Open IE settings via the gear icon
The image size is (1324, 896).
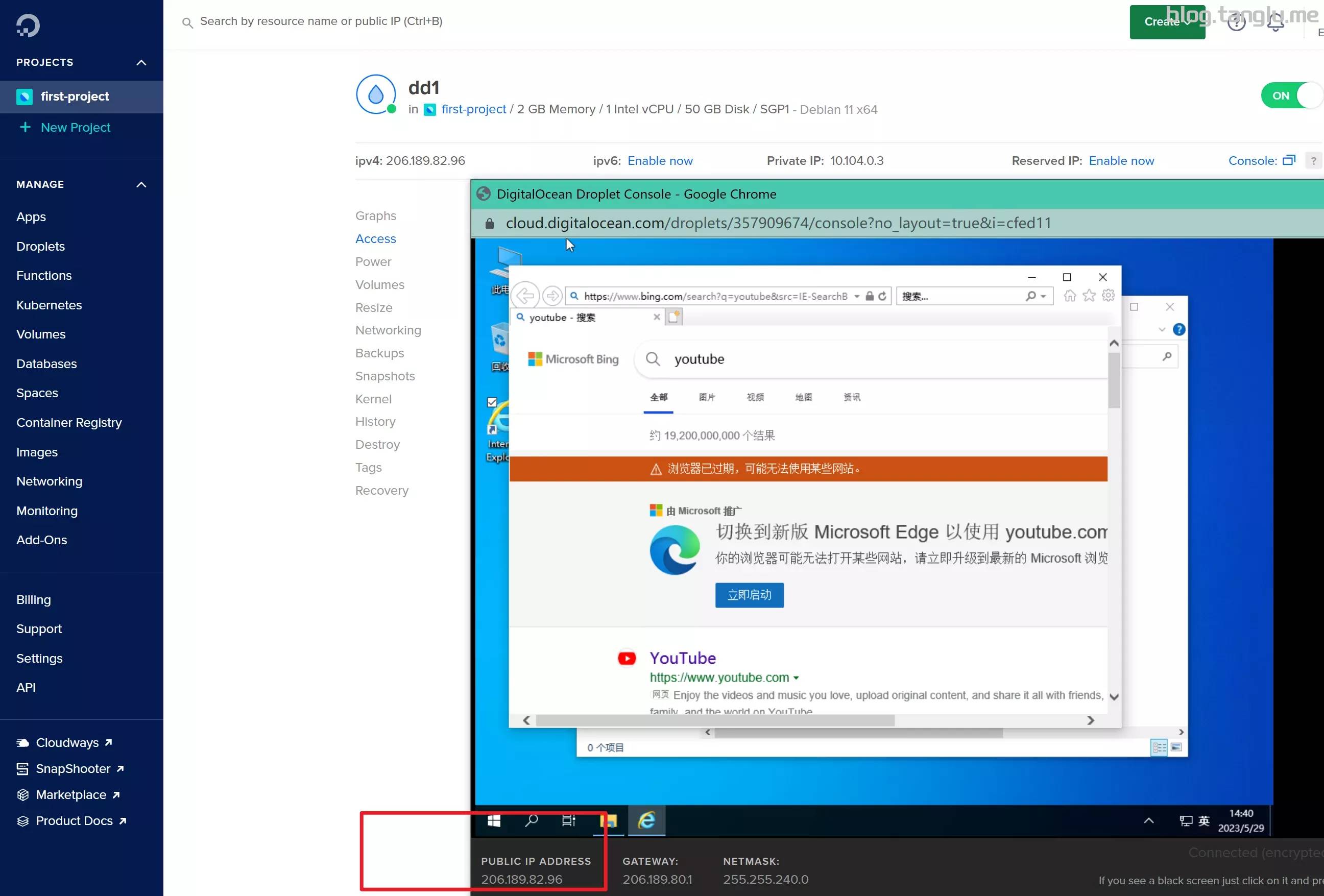pyautogui.click(x=1108, y=296)
